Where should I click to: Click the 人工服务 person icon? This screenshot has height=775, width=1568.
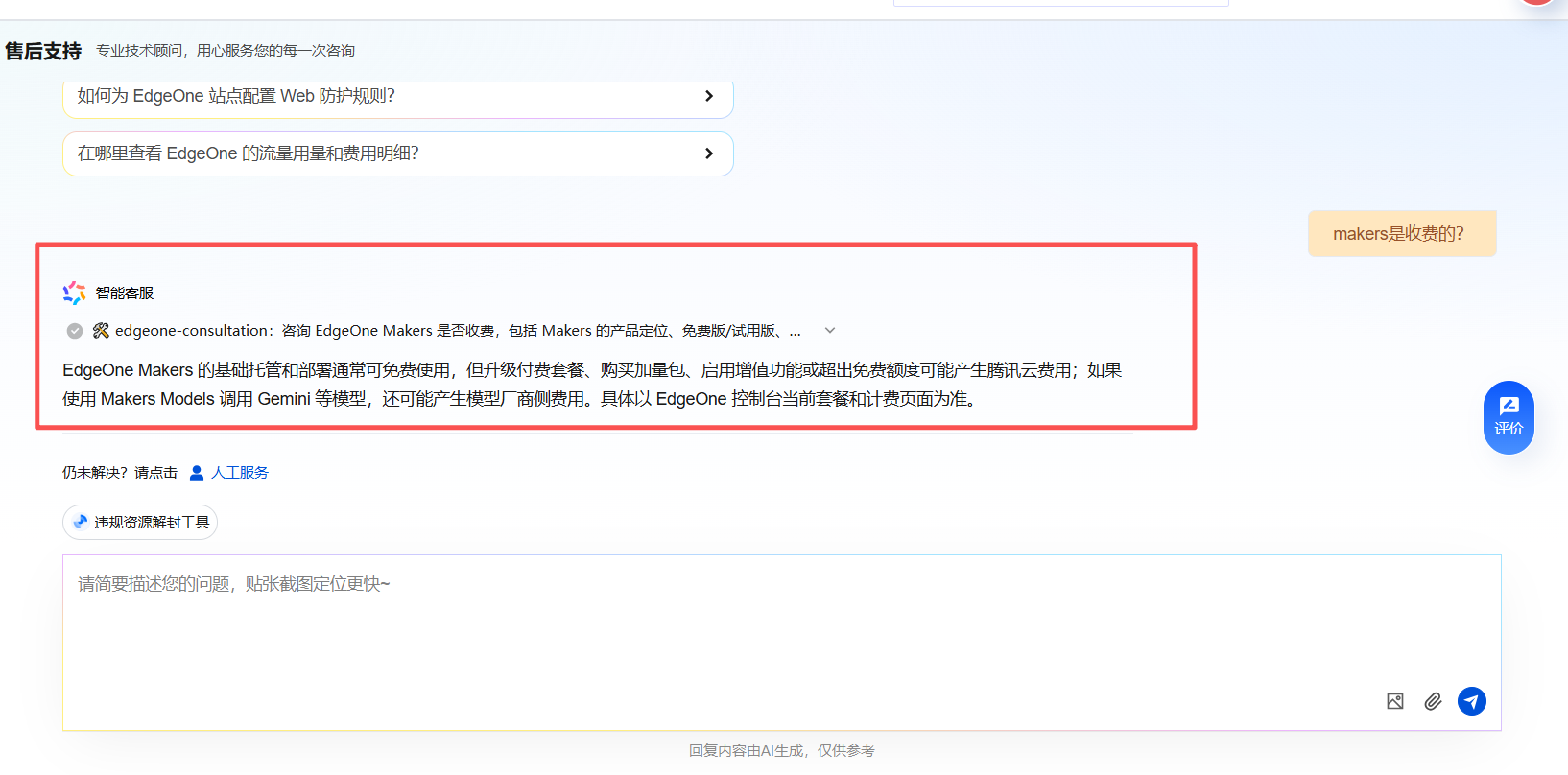pyautogui.click(x=197, y=473)
